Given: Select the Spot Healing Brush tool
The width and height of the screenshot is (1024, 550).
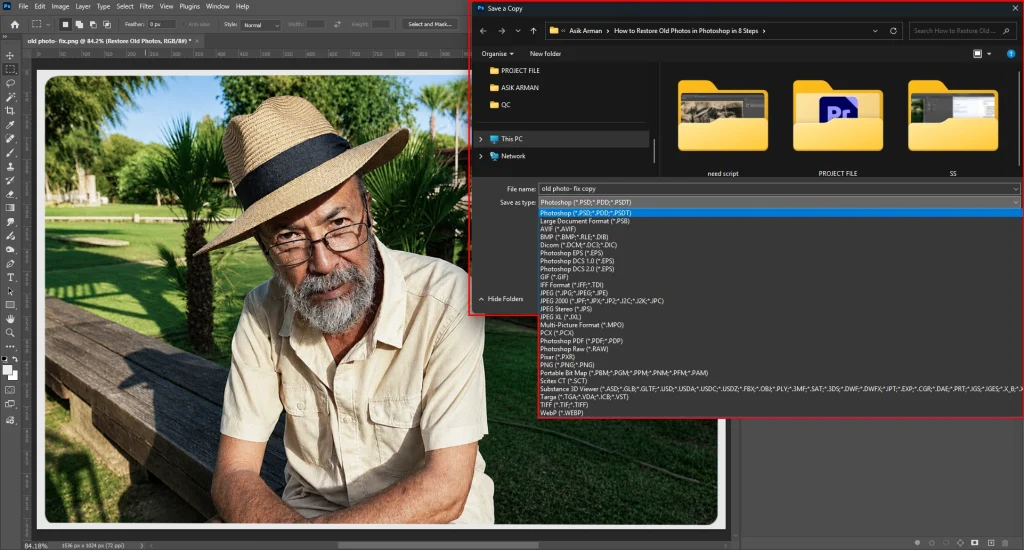Looking at the screenshot, I should click(10, 138).
